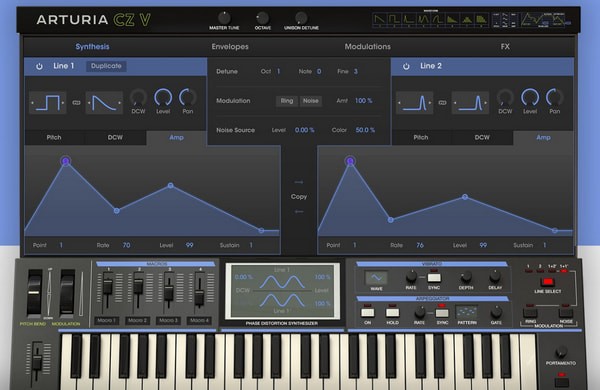Toggle the Vibrato Sync button
The height and width of the screenshot is (390, 600).
click(434, 277)
